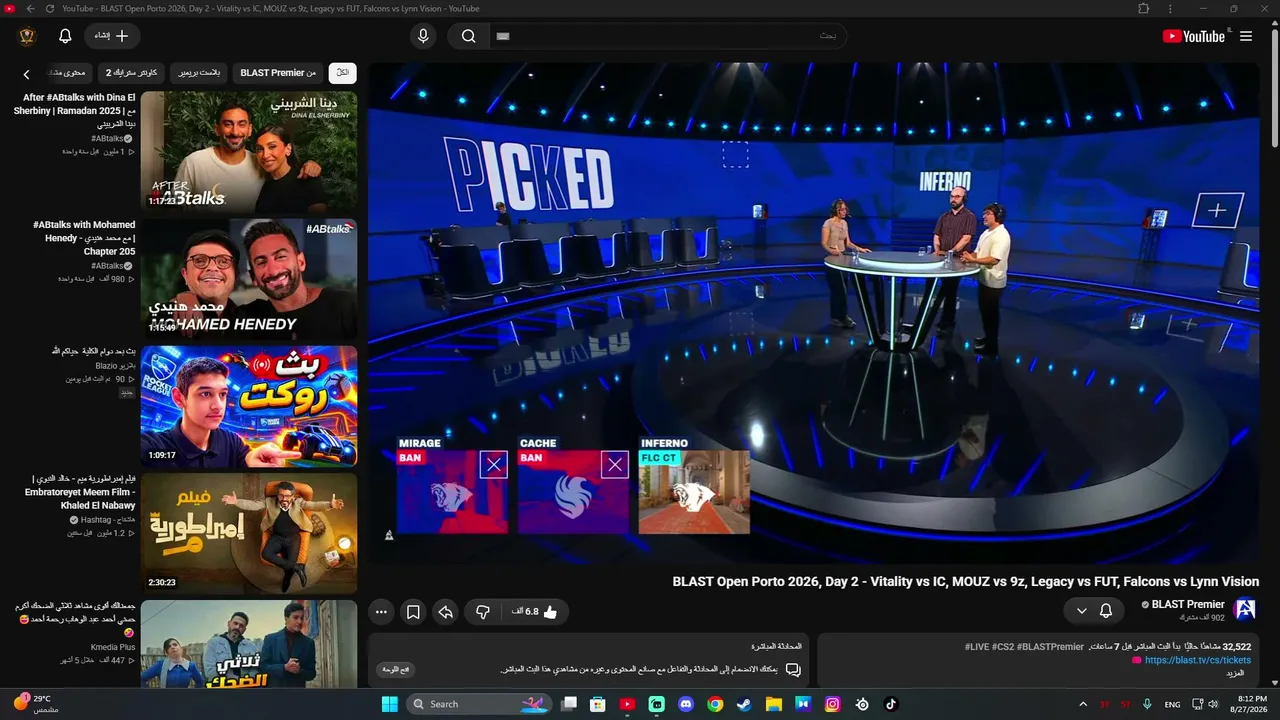The image size is (1280, 720).
Task: Open Steam from taskbar
Action: click(744, 704)
